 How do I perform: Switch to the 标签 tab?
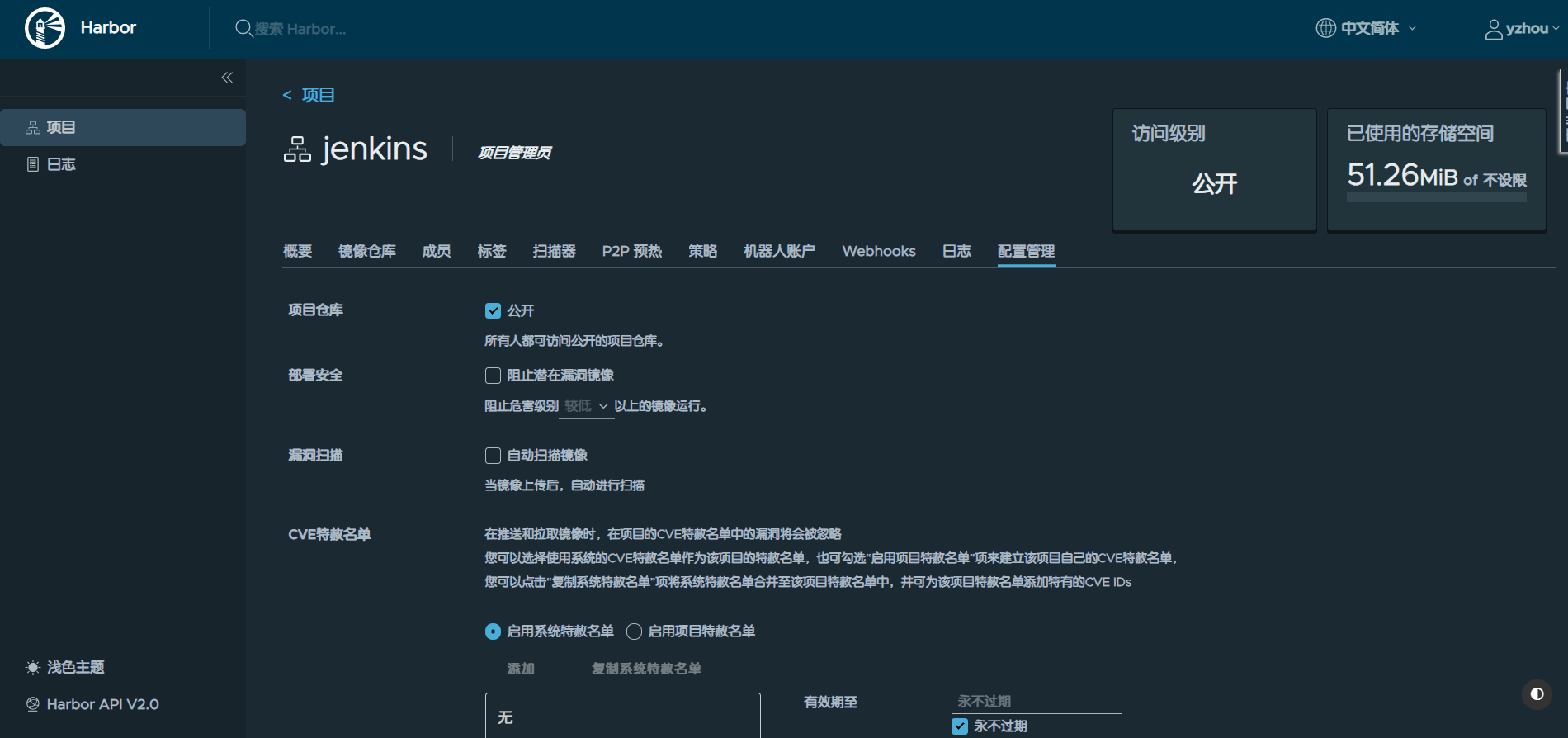click(492, 251)
